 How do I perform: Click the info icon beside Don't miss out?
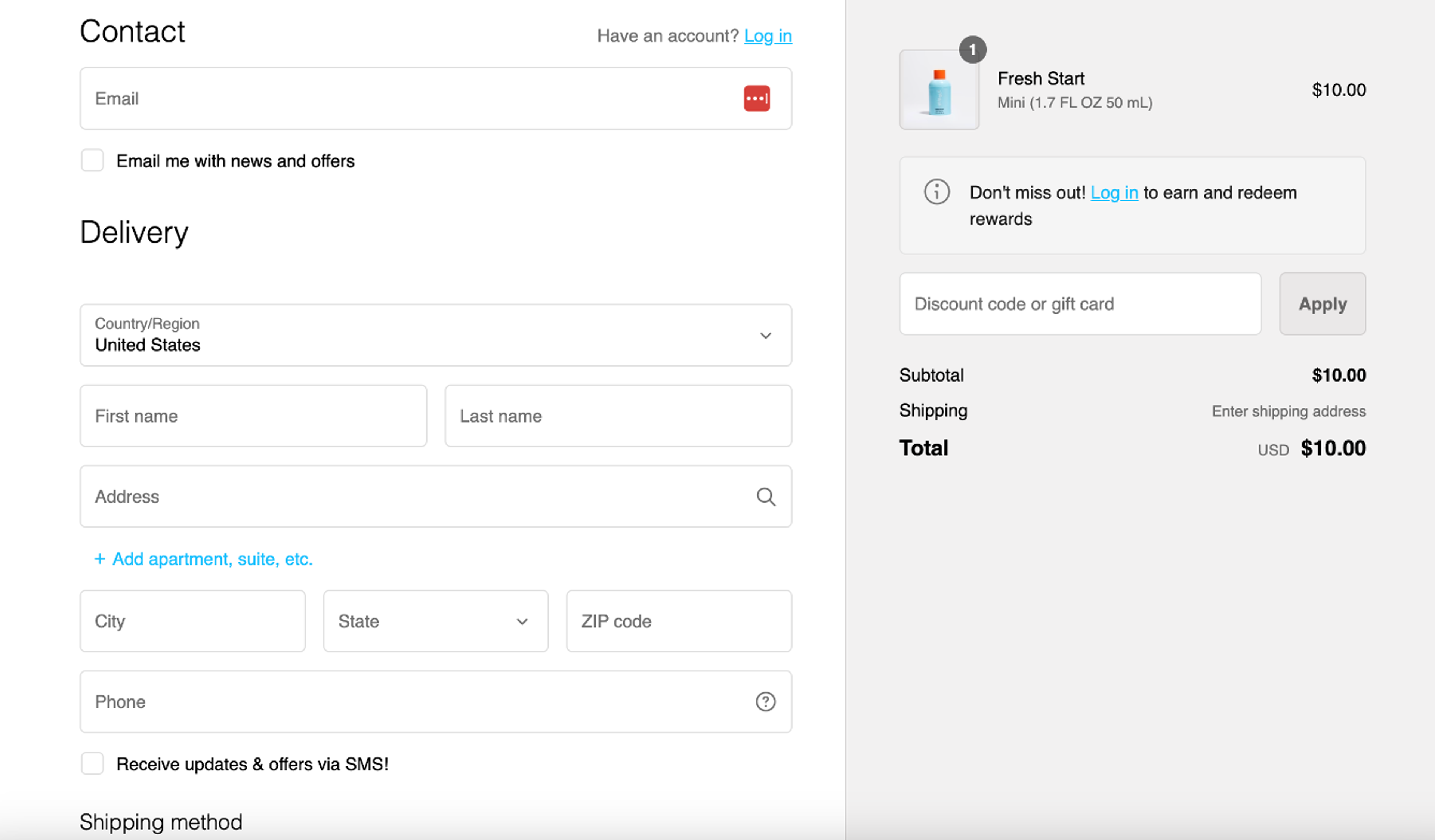[x=936, y=192]
